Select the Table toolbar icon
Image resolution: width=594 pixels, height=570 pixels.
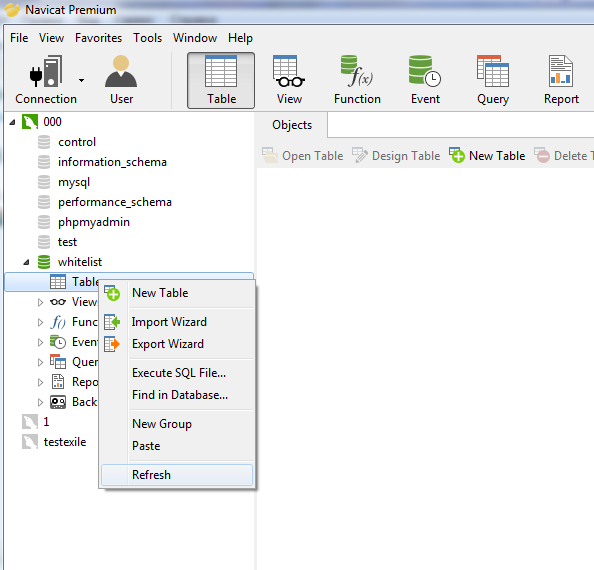pyautogui.click(x=221, y=80)
